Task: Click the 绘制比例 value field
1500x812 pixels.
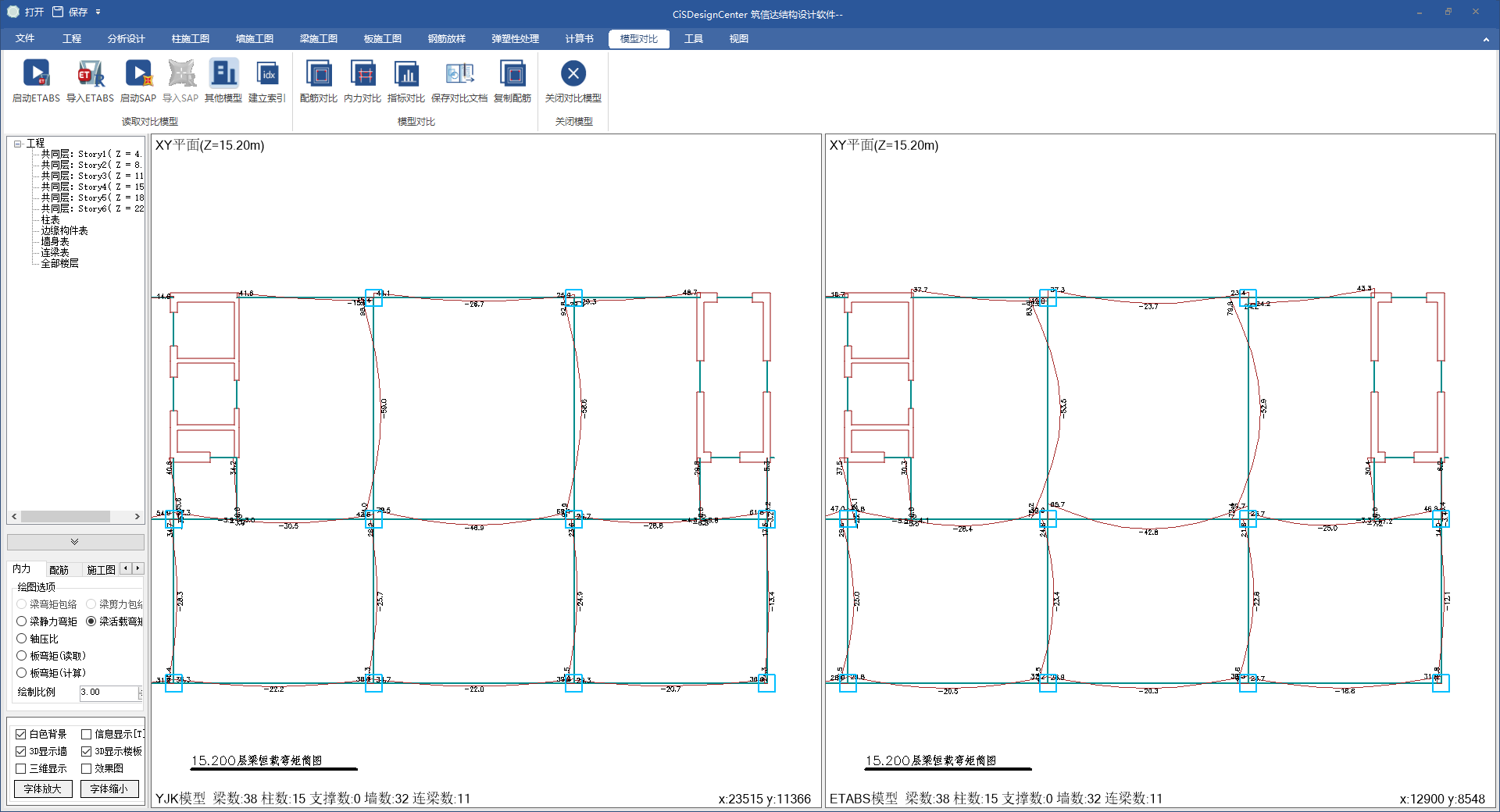Action: (108, 693)
